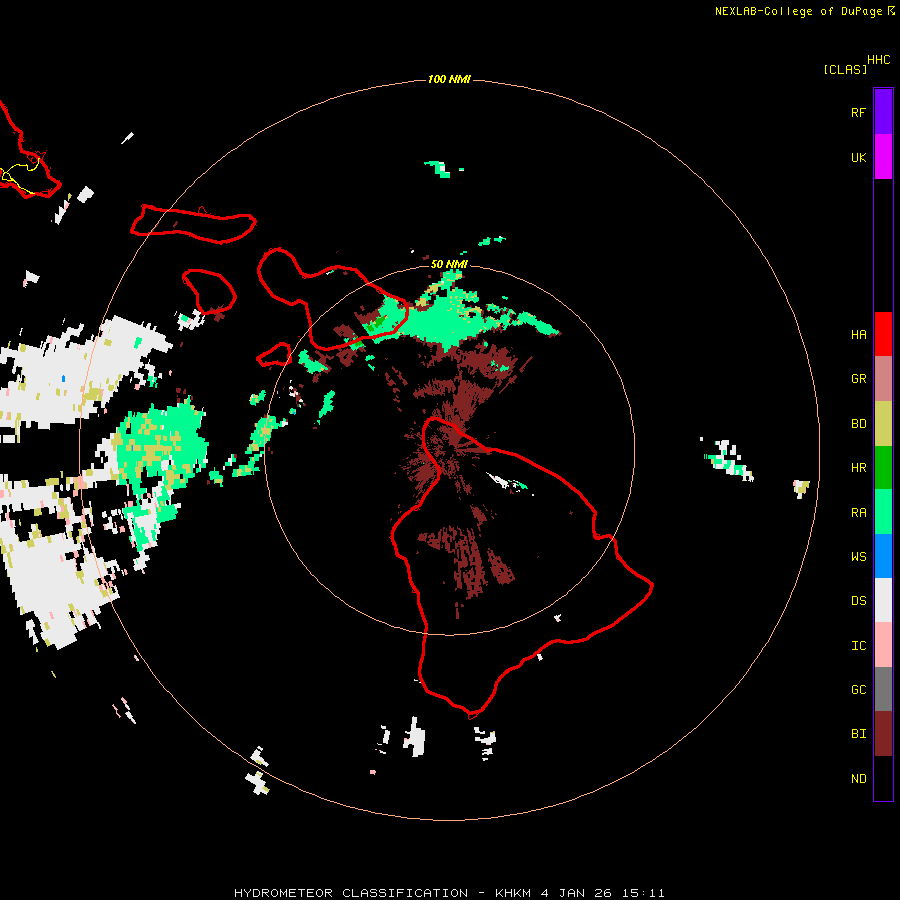The height and width of the screenshot is (900, 900).
Task: Pick the HR dark green legend swatch
Action: (x=883, y=467)
